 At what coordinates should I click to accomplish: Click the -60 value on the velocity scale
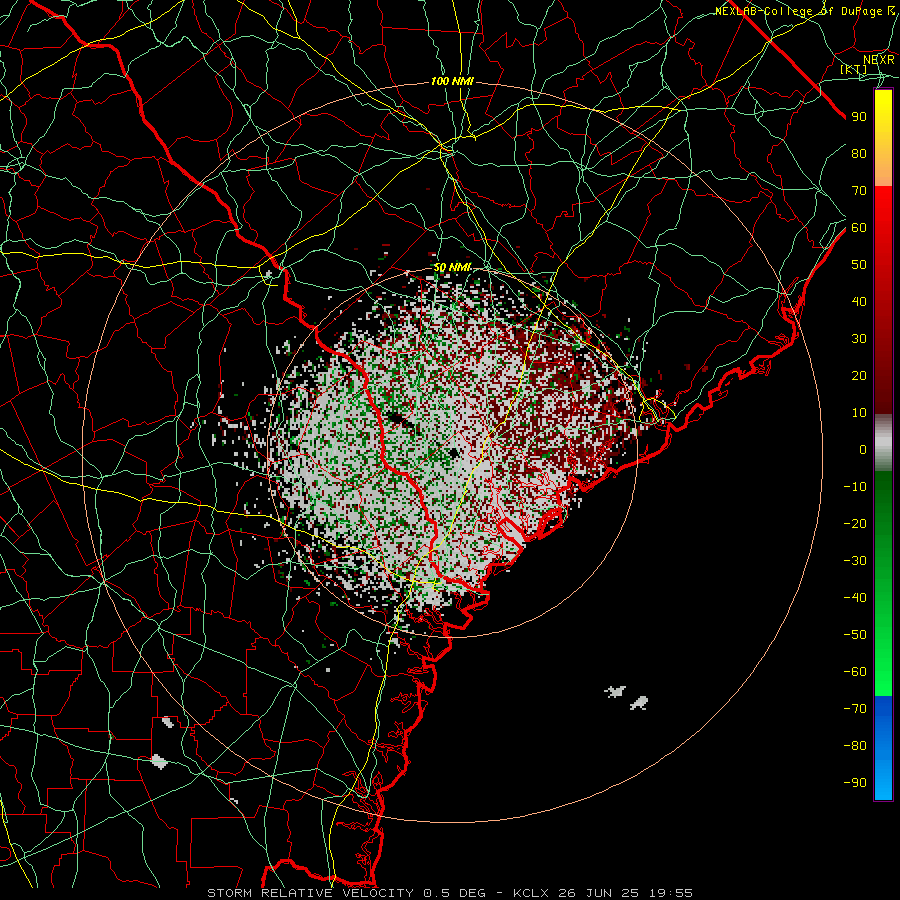pos(855,672)
